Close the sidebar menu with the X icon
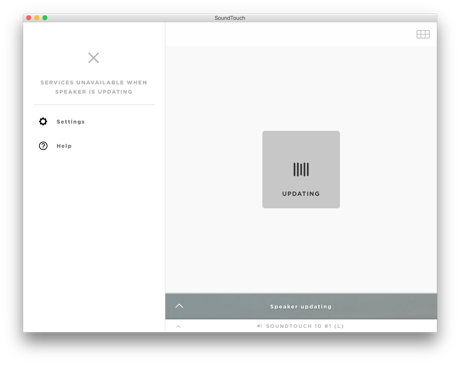Viewport: 460px width, 365px height. point(93,58)
